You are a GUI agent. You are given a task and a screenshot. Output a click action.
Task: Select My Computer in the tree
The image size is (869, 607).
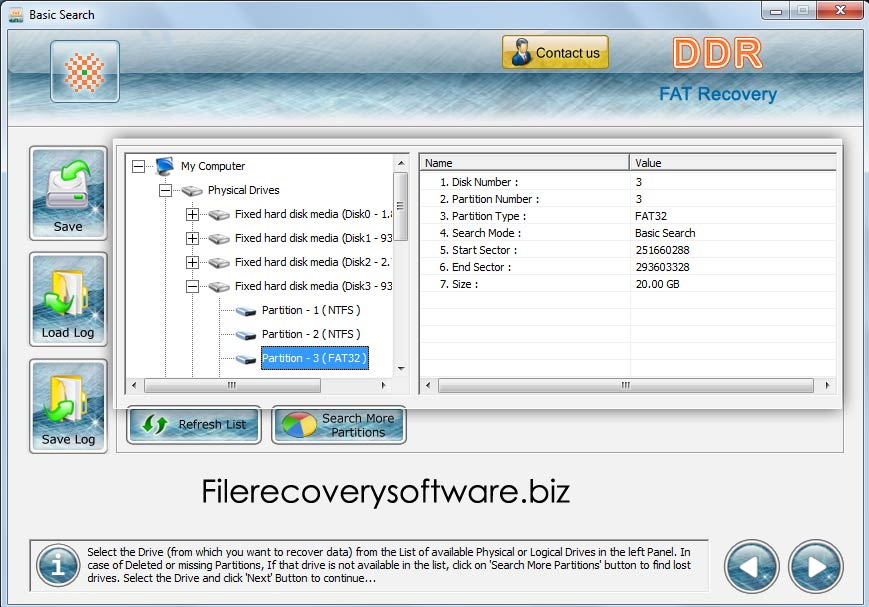point(213,166)
